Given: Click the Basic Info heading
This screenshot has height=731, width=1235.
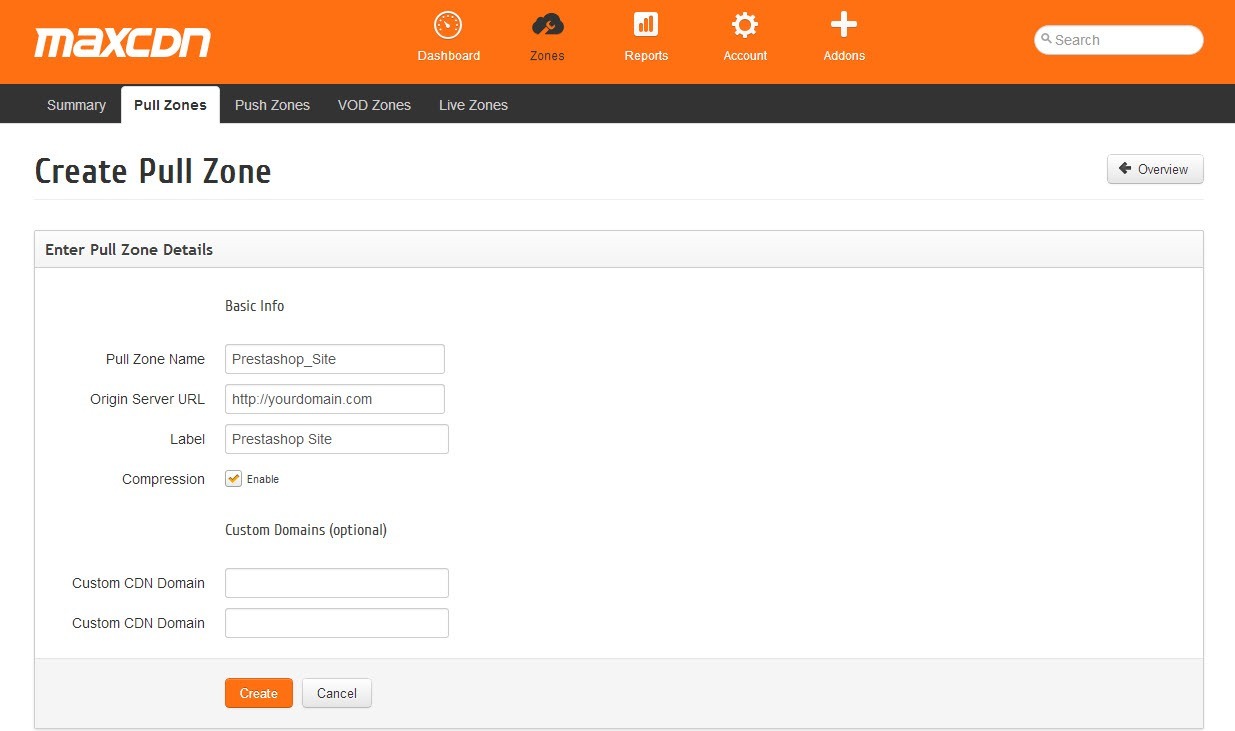Looking at the screenshot, I should point(255,306).
